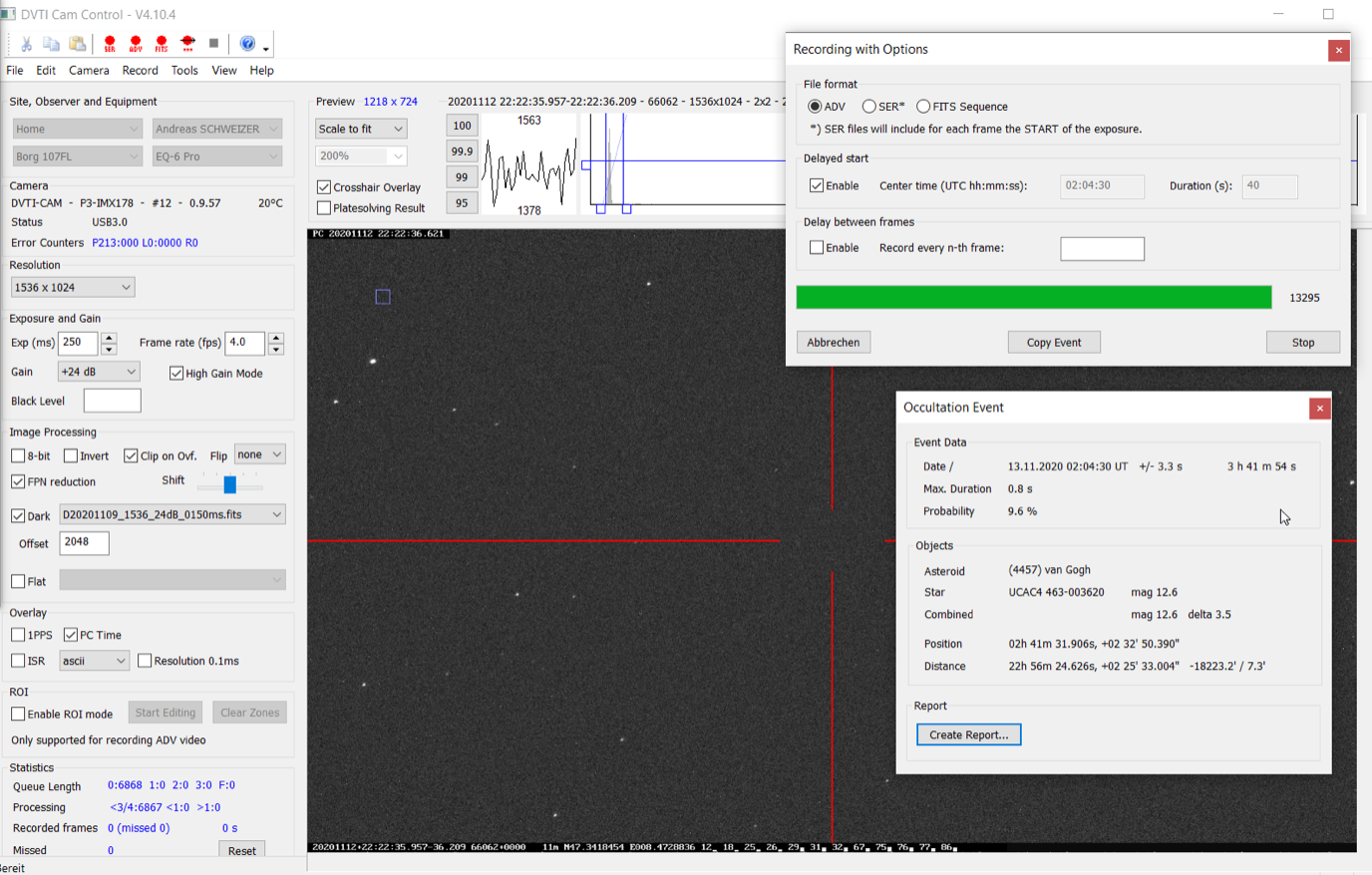The width and height of the screenshot is (1372, 875).
Task: Open record with options toolbar icon
Action: [x=187, y=44]
